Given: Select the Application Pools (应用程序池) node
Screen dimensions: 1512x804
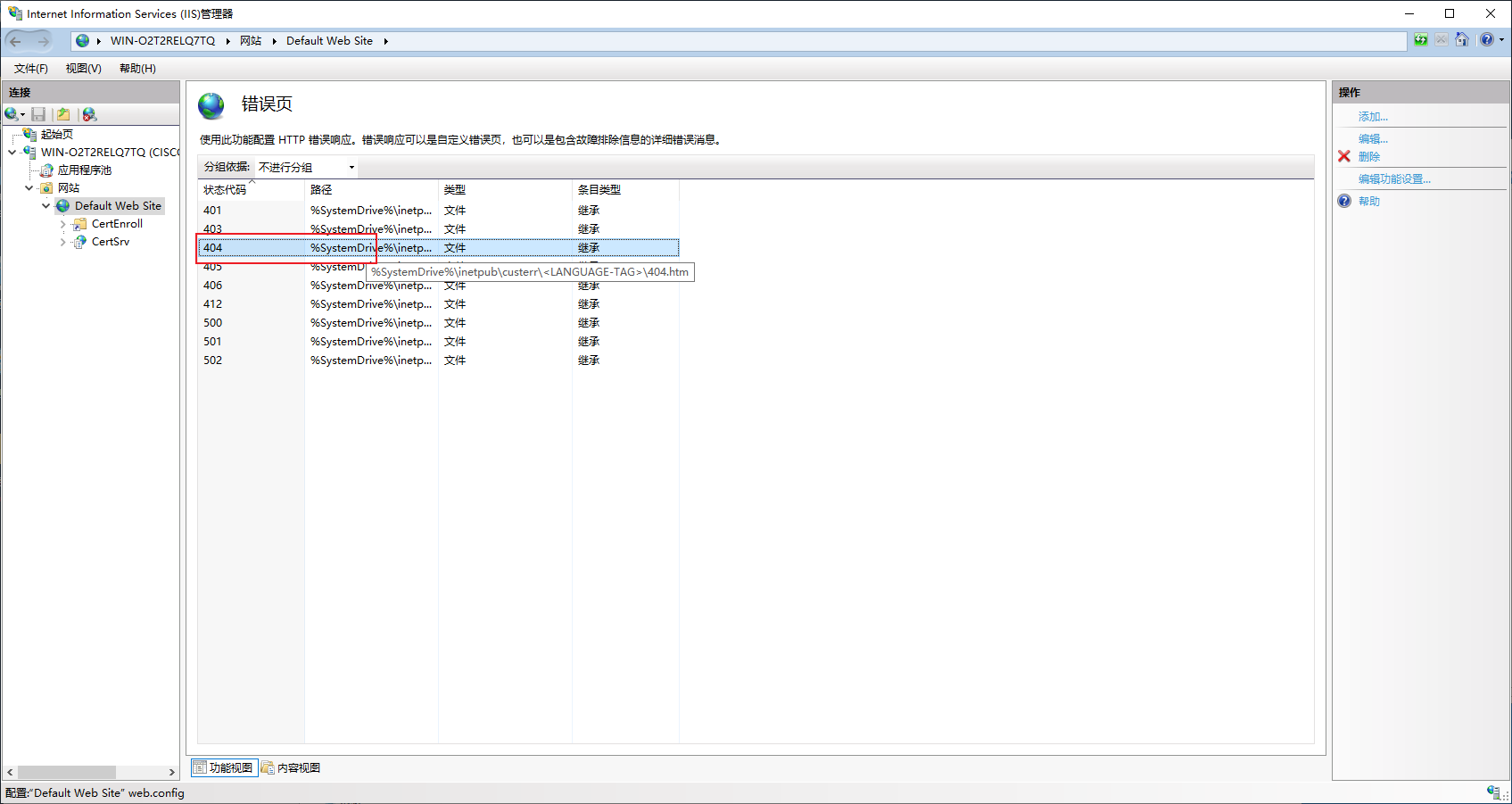Looking at the screenshot, I should click(85, 170).
